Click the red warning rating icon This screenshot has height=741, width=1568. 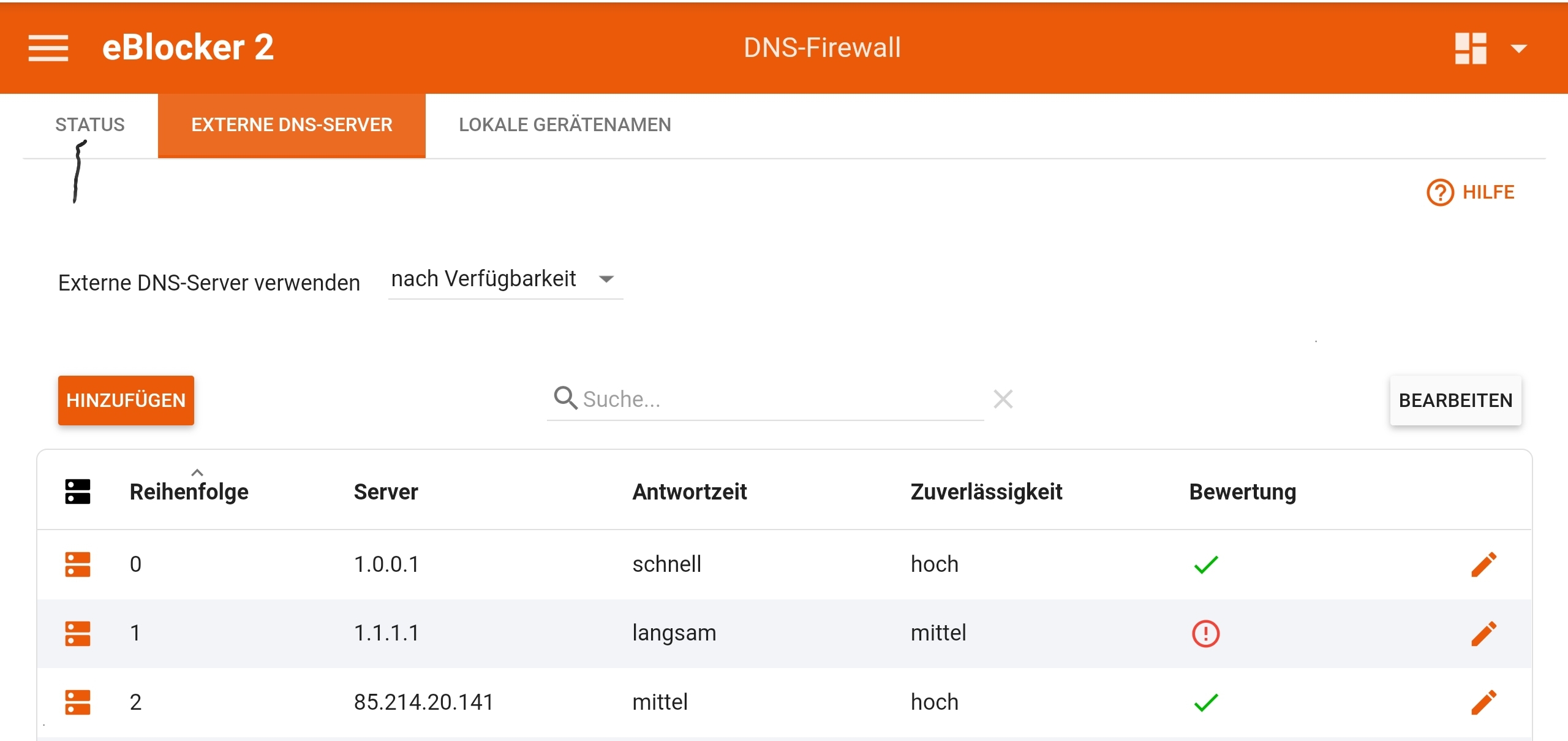tap(1205, 633)
